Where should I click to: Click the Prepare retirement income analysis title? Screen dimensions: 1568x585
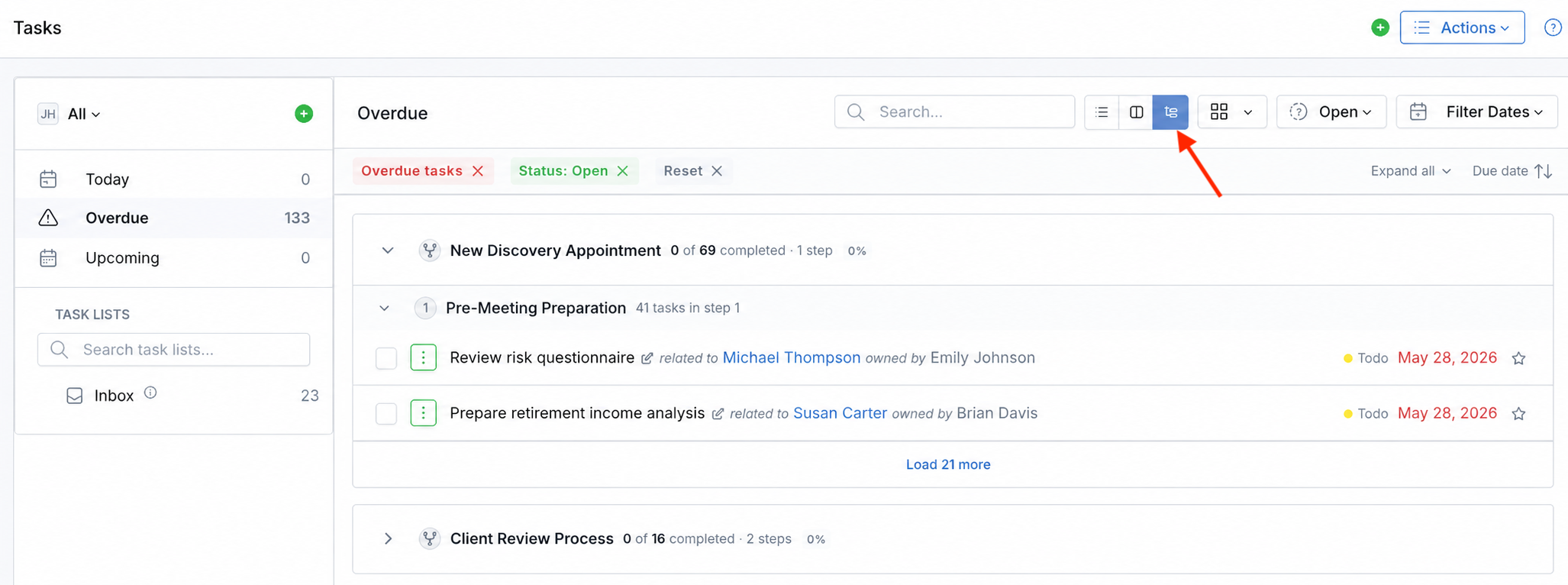tap(577, 413)
